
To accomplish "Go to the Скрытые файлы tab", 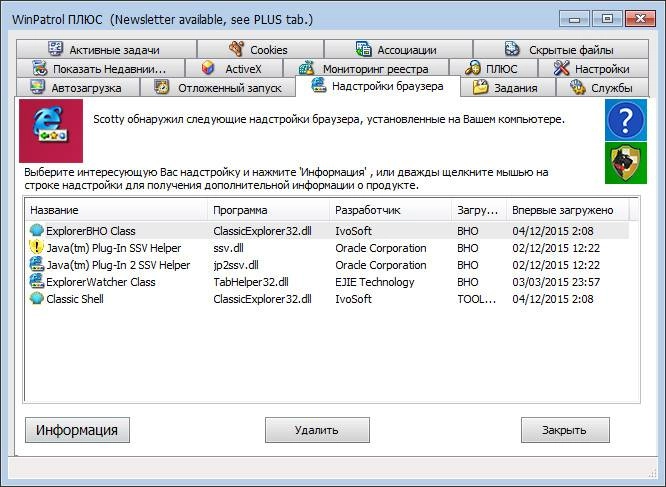I will (x=561, y=49).
